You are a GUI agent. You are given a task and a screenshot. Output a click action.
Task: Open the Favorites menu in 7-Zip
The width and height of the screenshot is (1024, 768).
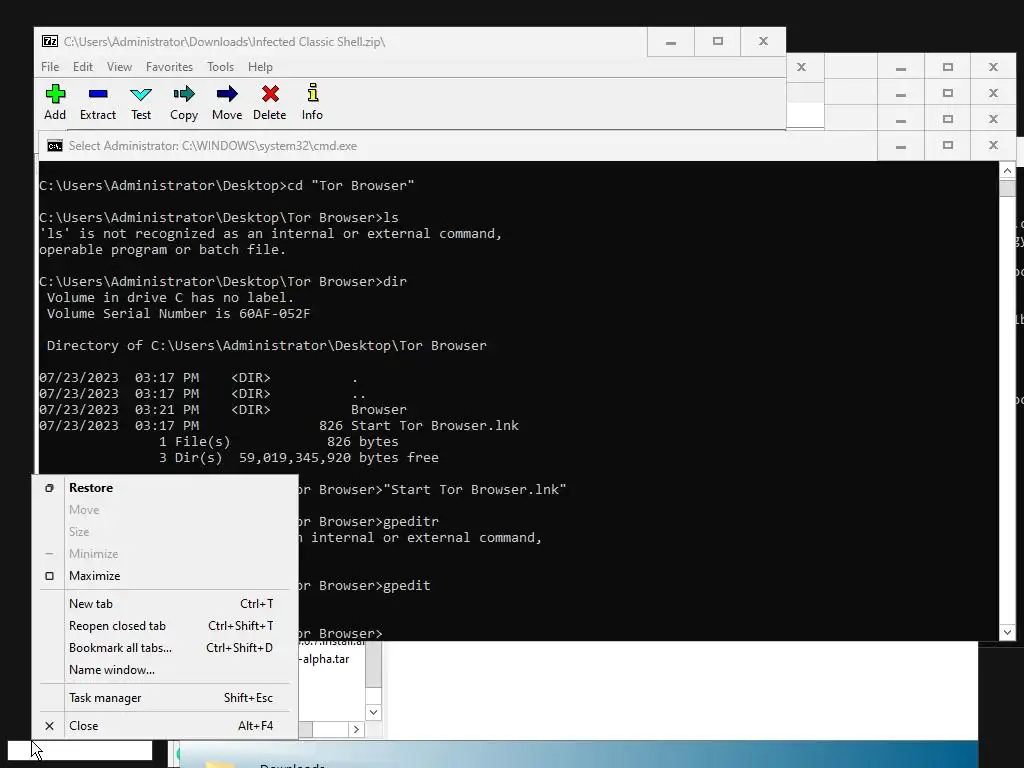169,67
